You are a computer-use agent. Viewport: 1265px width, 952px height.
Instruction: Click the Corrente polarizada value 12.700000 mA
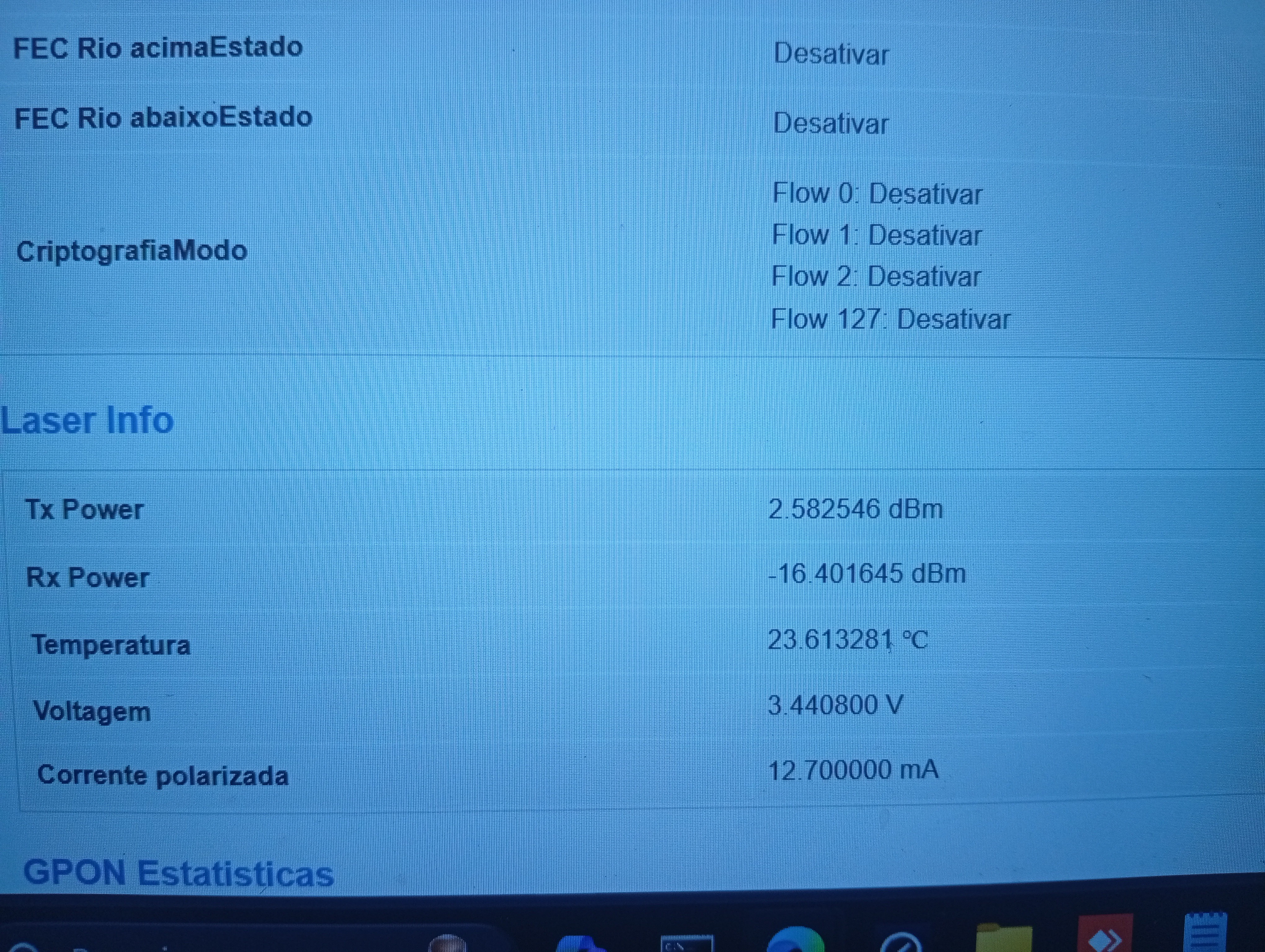coord(853,770)
